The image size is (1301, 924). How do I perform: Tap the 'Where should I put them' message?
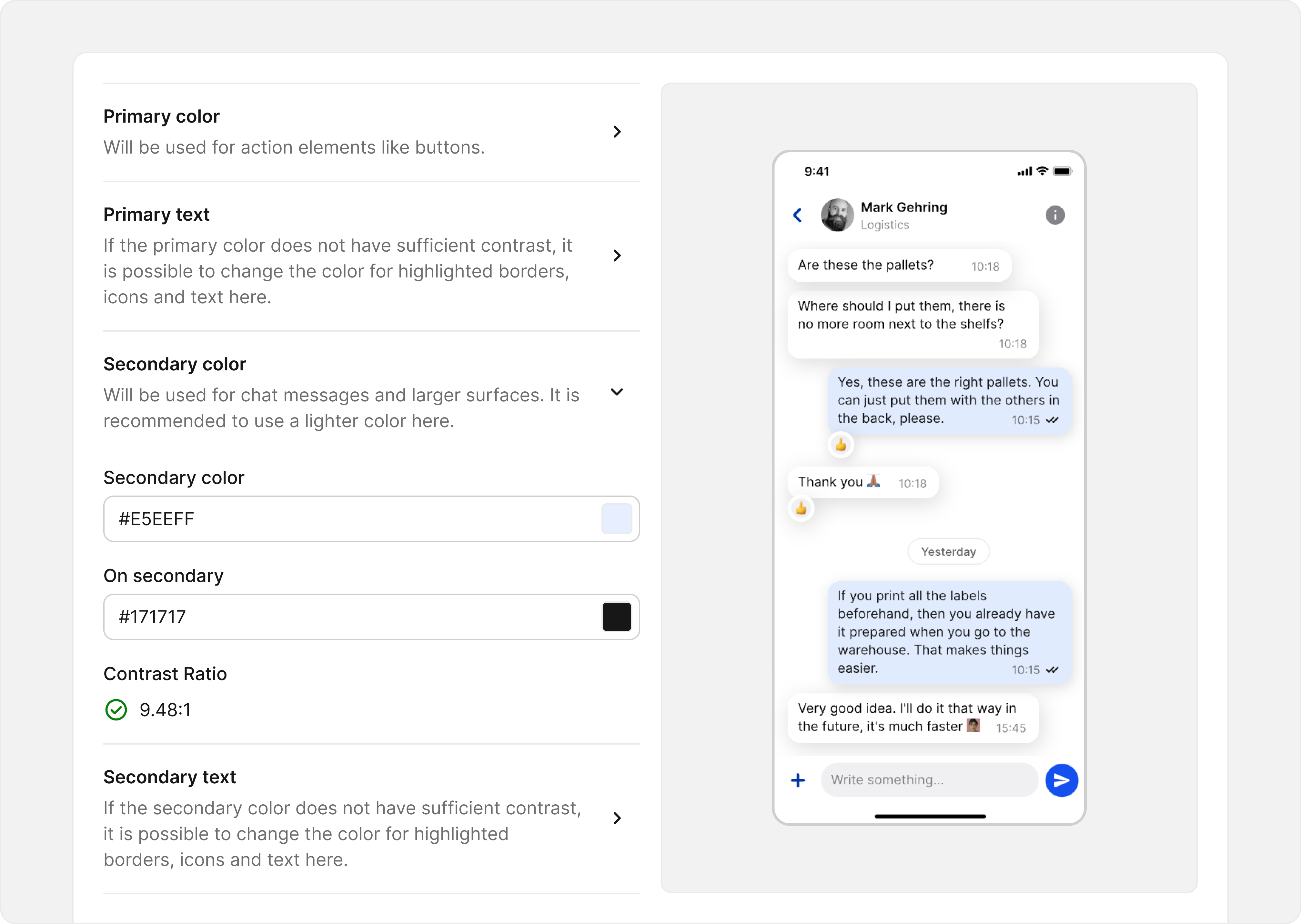[913, 324]
